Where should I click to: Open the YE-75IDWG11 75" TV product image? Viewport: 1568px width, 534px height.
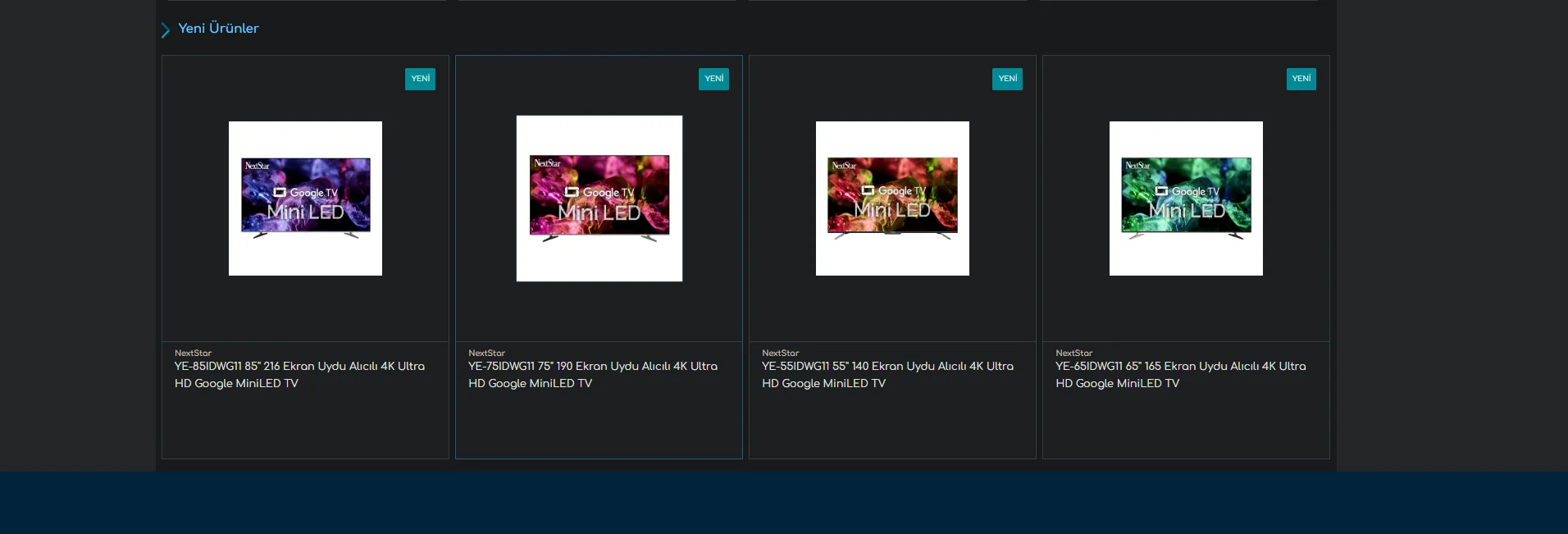tap(599, 199)
